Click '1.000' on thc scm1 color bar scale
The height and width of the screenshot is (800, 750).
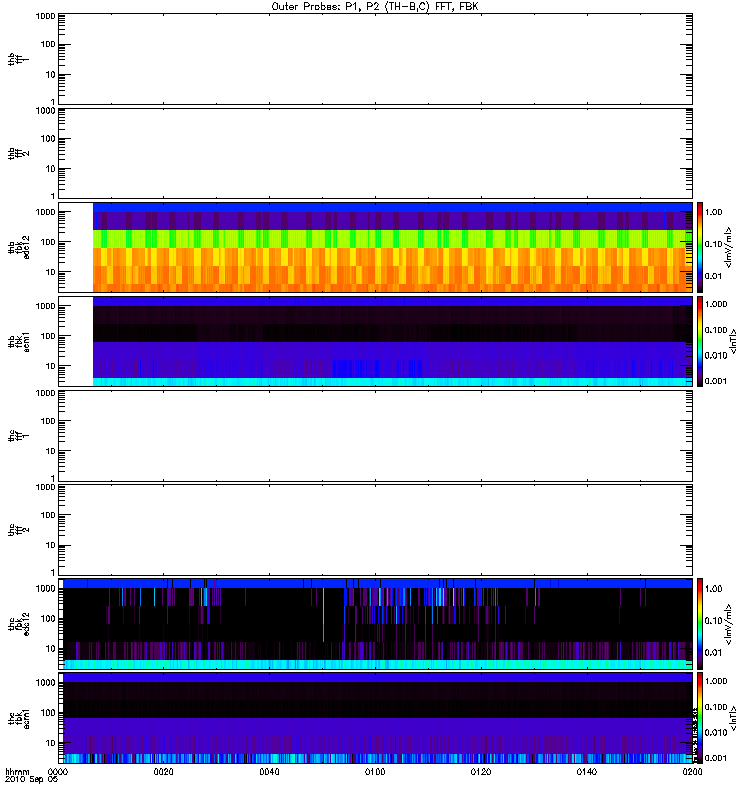(716, 681)
